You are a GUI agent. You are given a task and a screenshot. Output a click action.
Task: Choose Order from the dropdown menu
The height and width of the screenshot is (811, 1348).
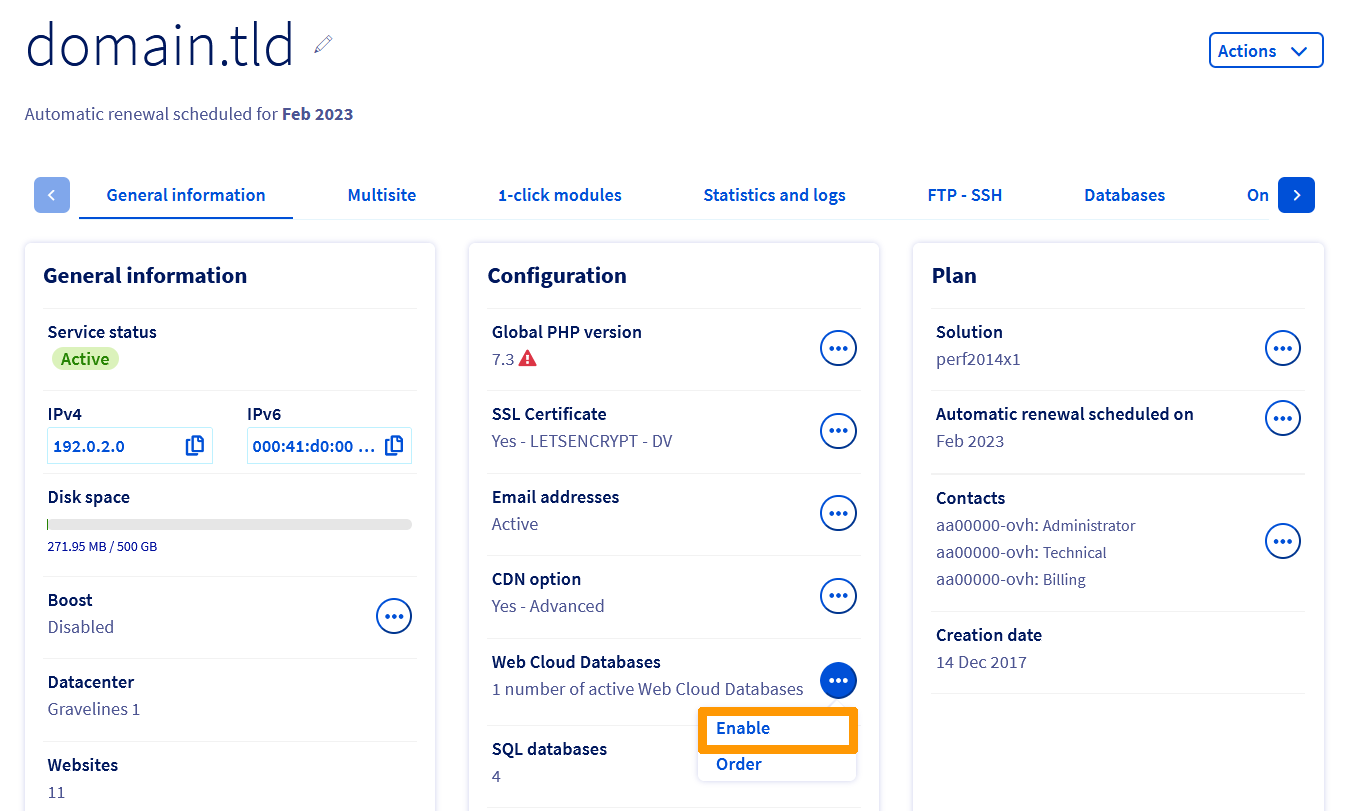[739, 764]
